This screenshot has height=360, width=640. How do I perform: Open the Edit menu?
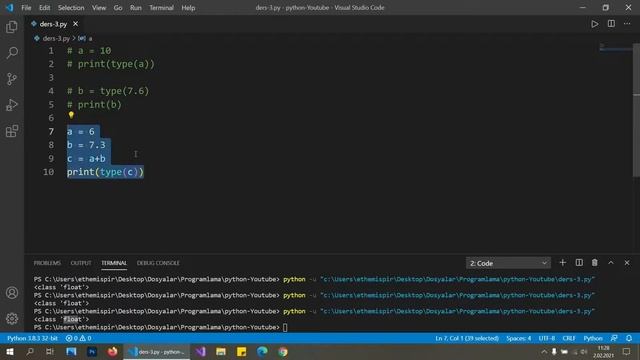coord(44,8)
